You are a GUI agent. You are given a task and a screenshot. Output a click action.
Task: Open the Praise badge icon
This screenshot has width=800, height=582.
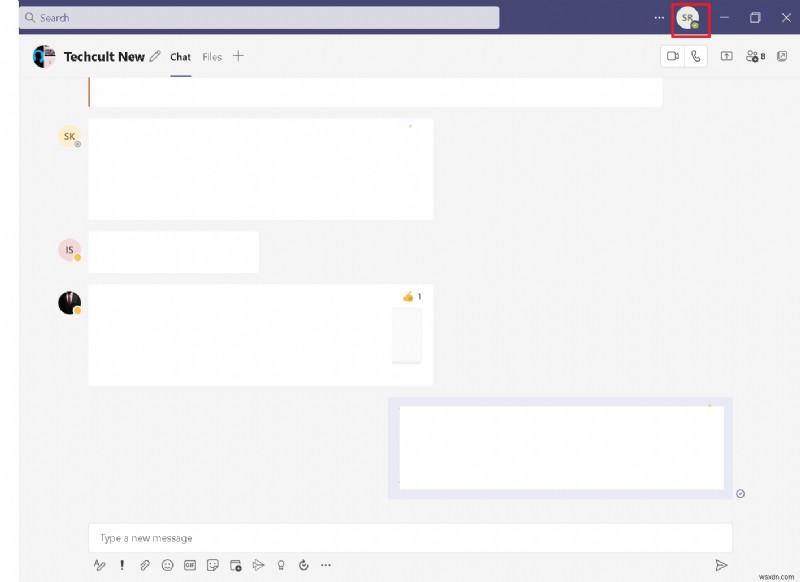[x=281, y=565]
